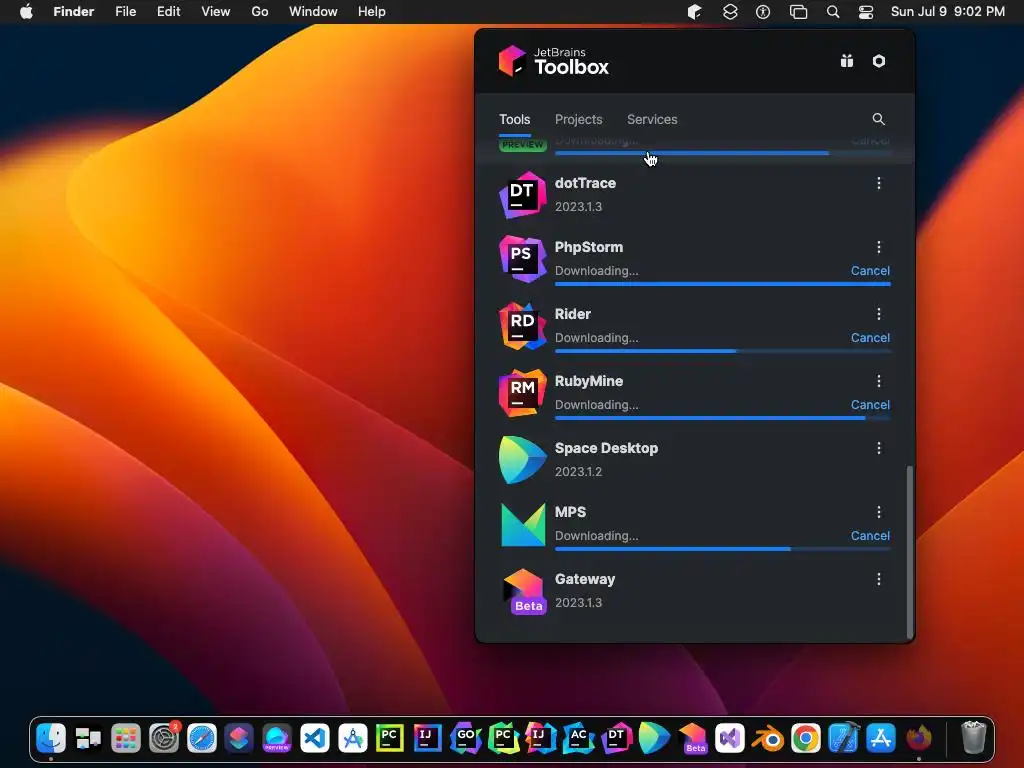Open the Window menu in the menu bar
Screen dimensions: 1024x768
[313, 12]
